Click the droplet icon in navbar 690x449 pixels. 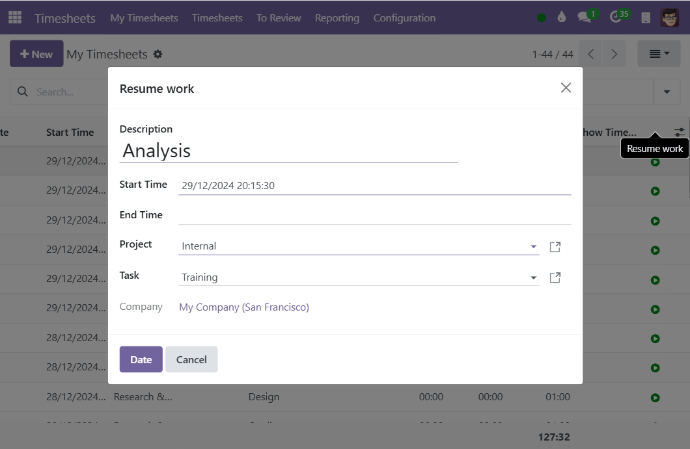coord(562,18)
